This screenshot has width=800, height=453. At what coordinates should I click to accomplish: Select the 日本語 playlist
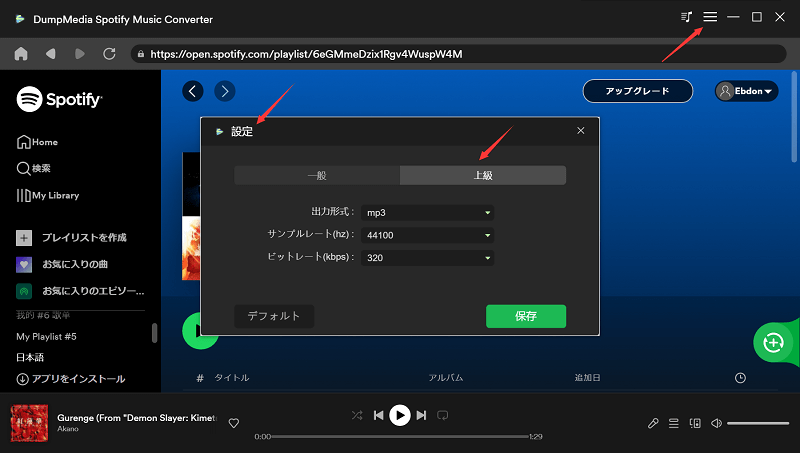pos(30,358)
